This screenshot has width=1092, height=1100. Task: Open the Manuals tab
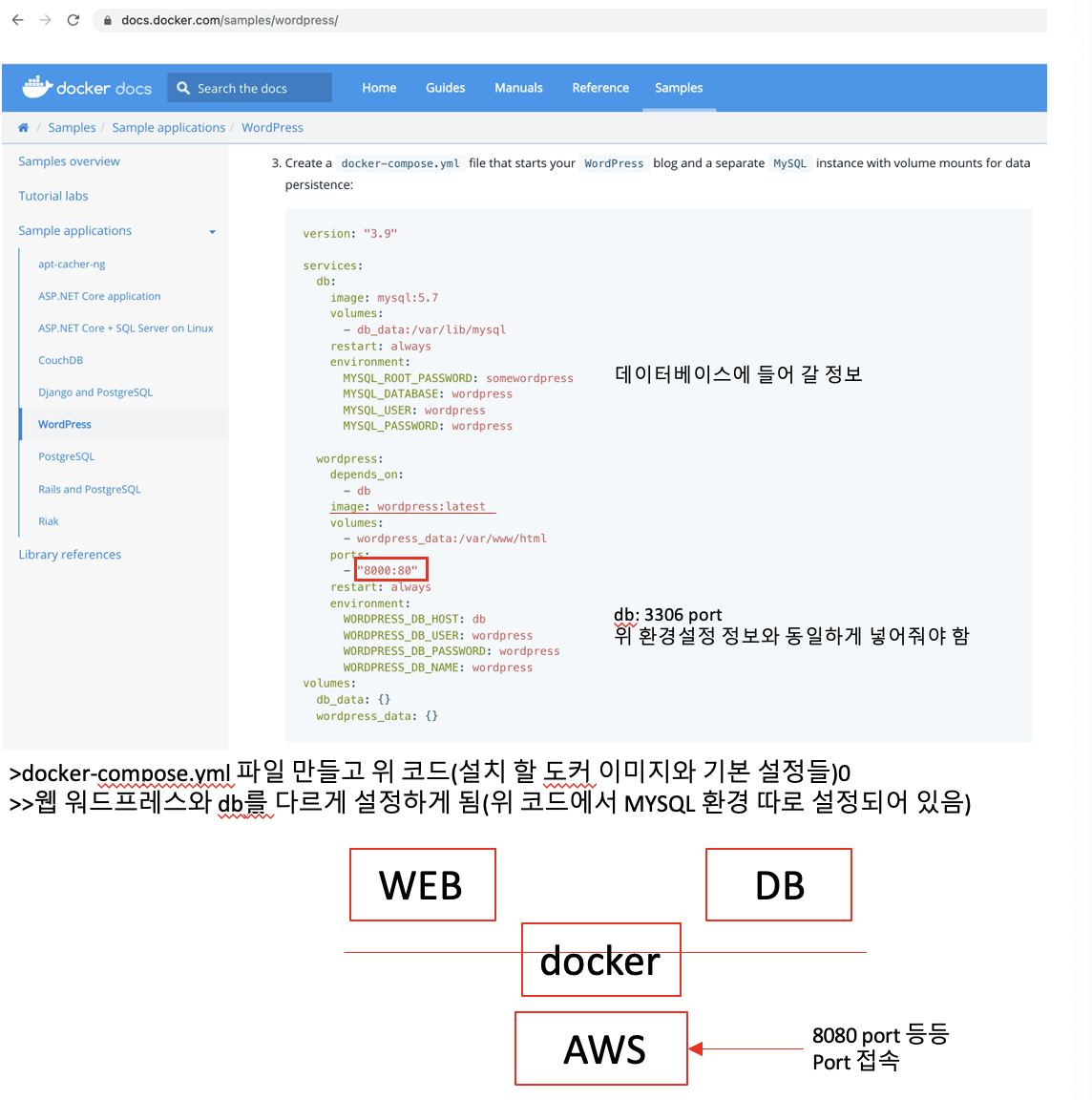[x=518, y=88]
